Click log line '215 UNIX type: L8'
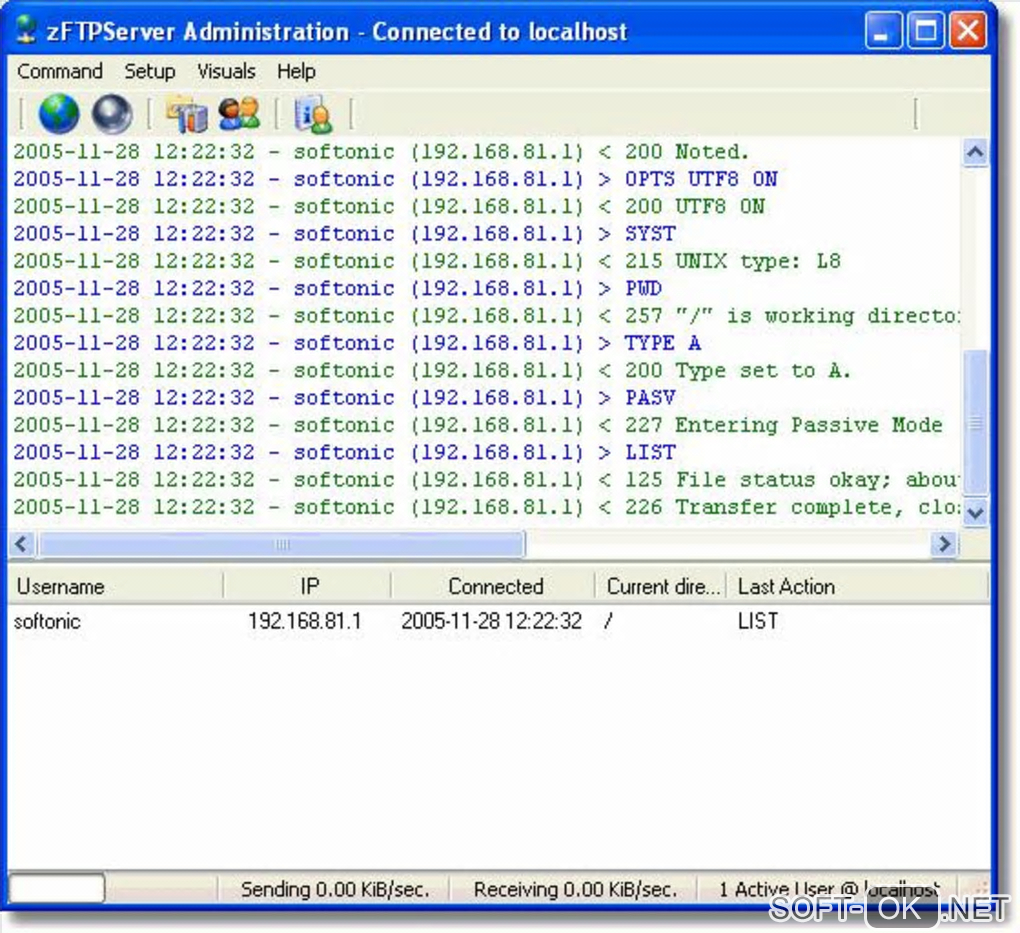The image size is (1020, 933). tap(427, 261)
